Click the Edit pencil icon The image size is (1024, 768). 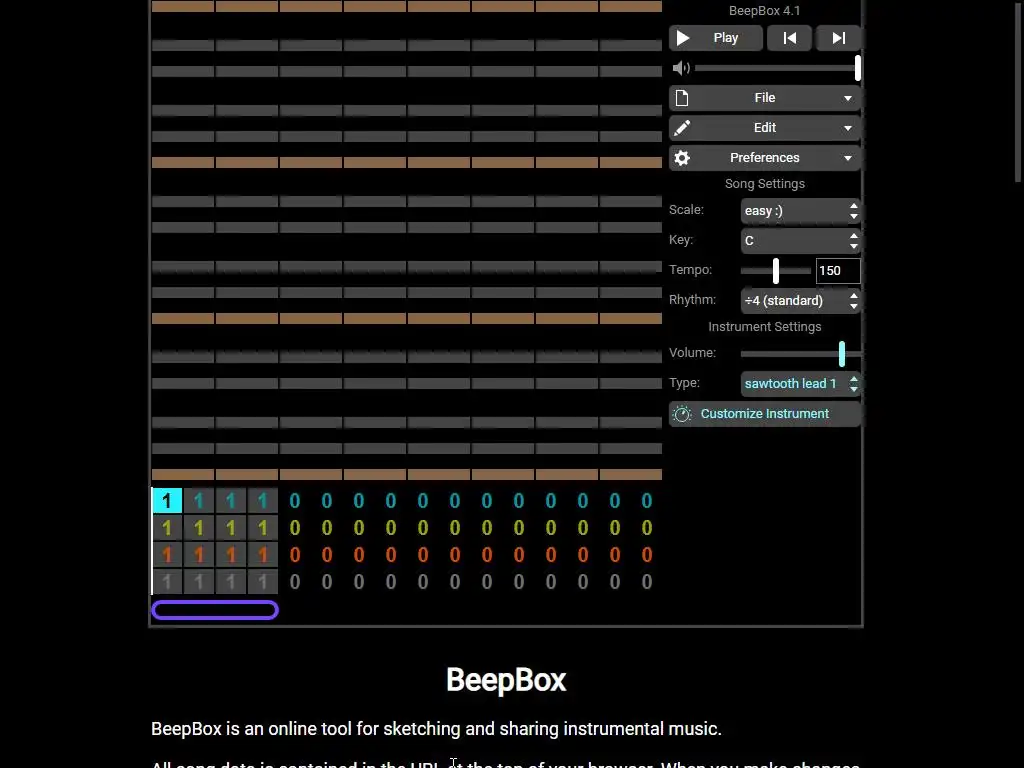click(682, 128)
